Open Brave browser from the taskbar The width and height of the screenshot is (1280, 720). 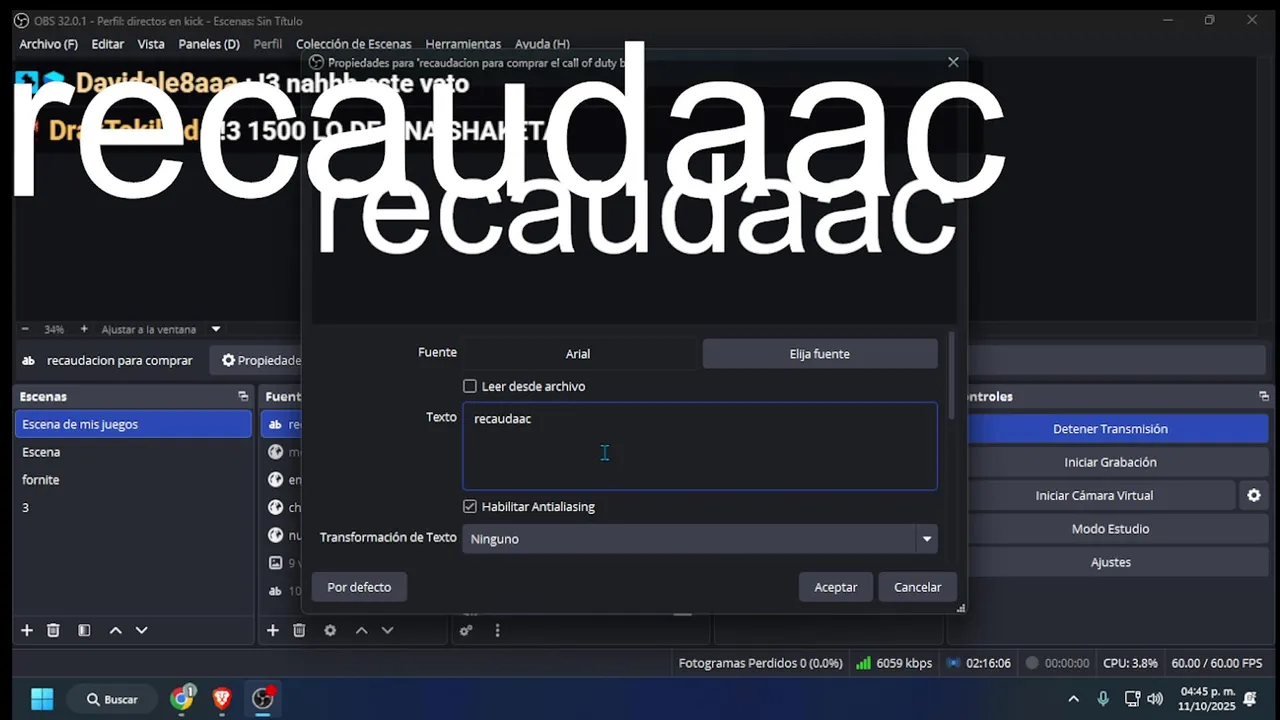[222, 698]
